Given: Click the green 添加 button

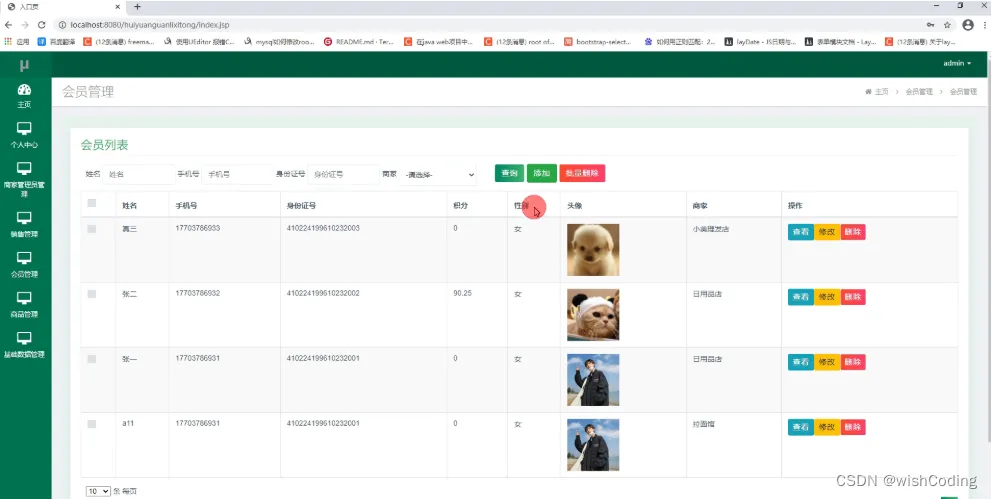Looking at the screenshot, I should click(x=542, y=173).
